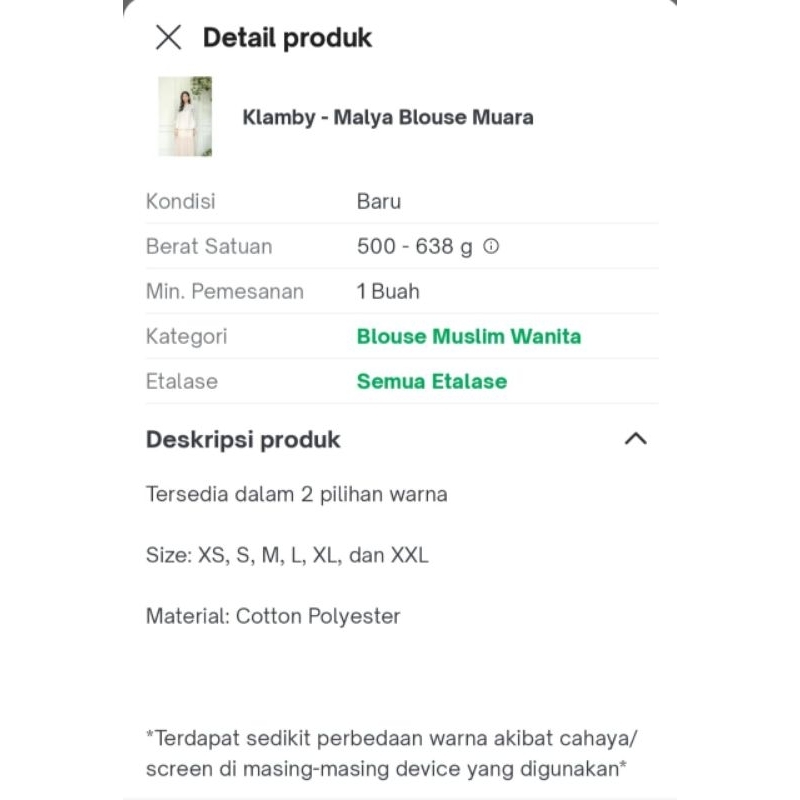This screenshot has height=800, width=800.
Task: Click the Min. Pemesanan label
Action: coord(225,291)
